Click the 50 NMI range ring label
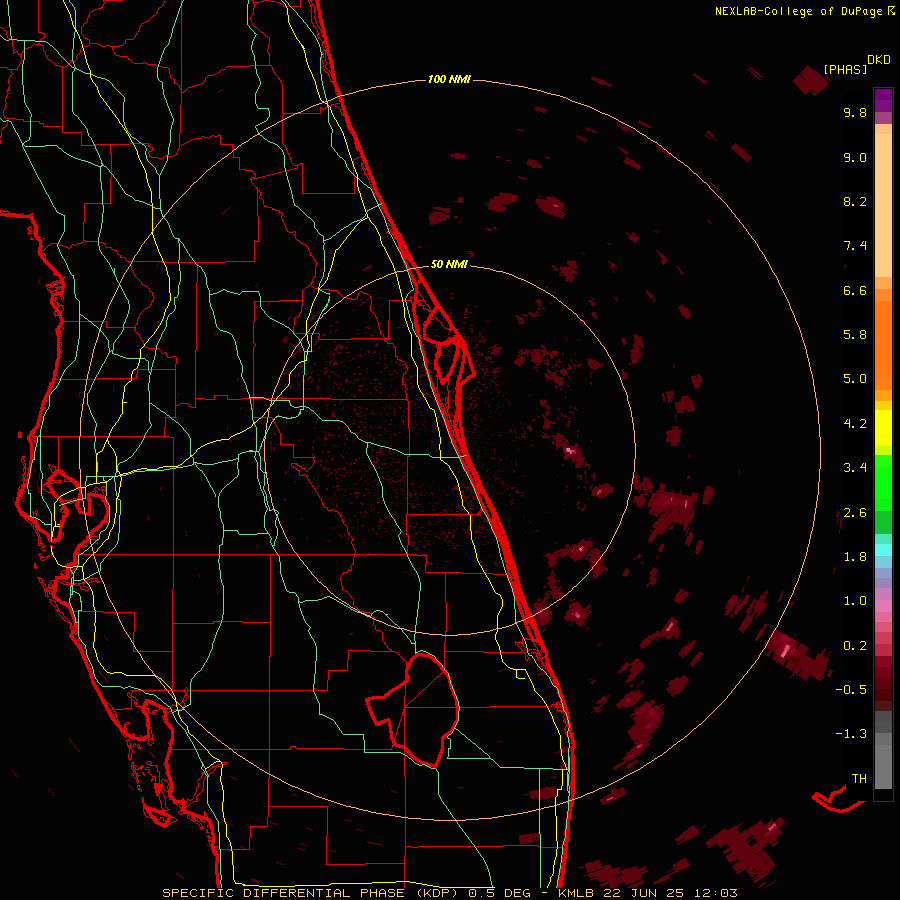 (449, 264)
